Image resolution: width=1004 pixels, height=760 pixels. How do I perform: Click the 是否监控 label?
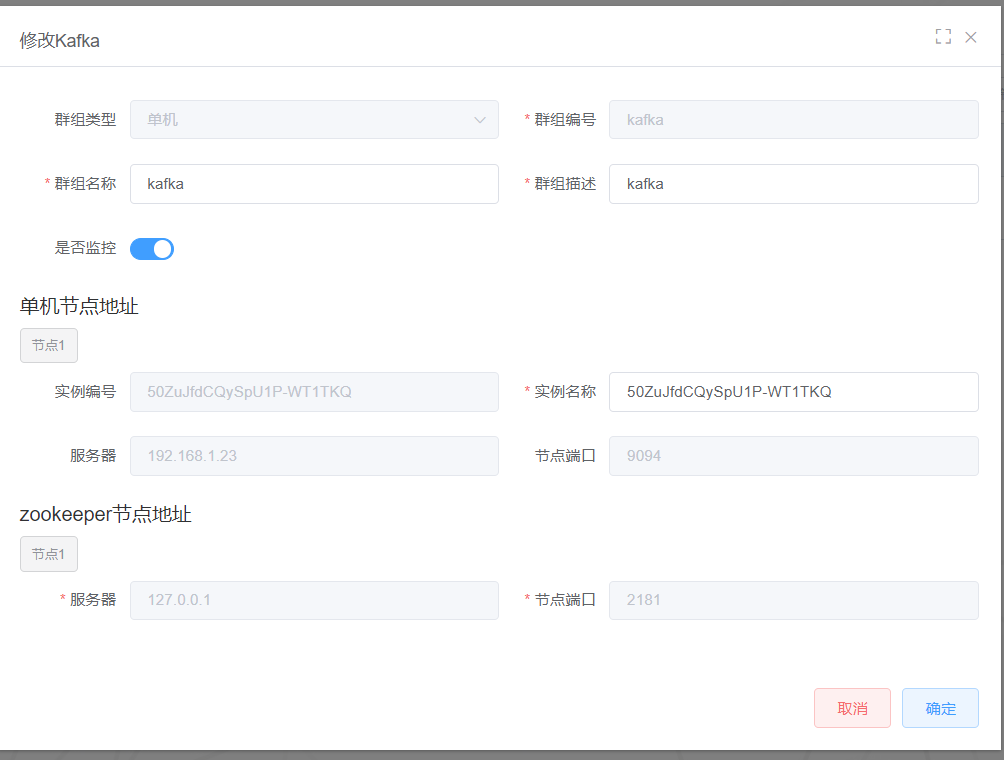(x=85, y=248)
